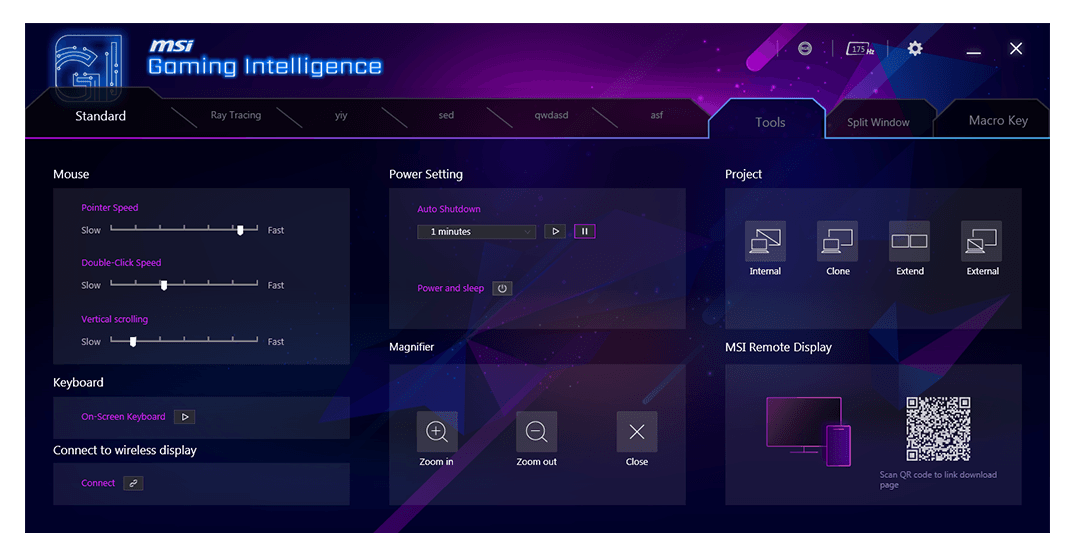Viewport: 1075px width, 556px height.
Task: Launch the On-Screen Keyboard
Action: click(x=184, y=417)
